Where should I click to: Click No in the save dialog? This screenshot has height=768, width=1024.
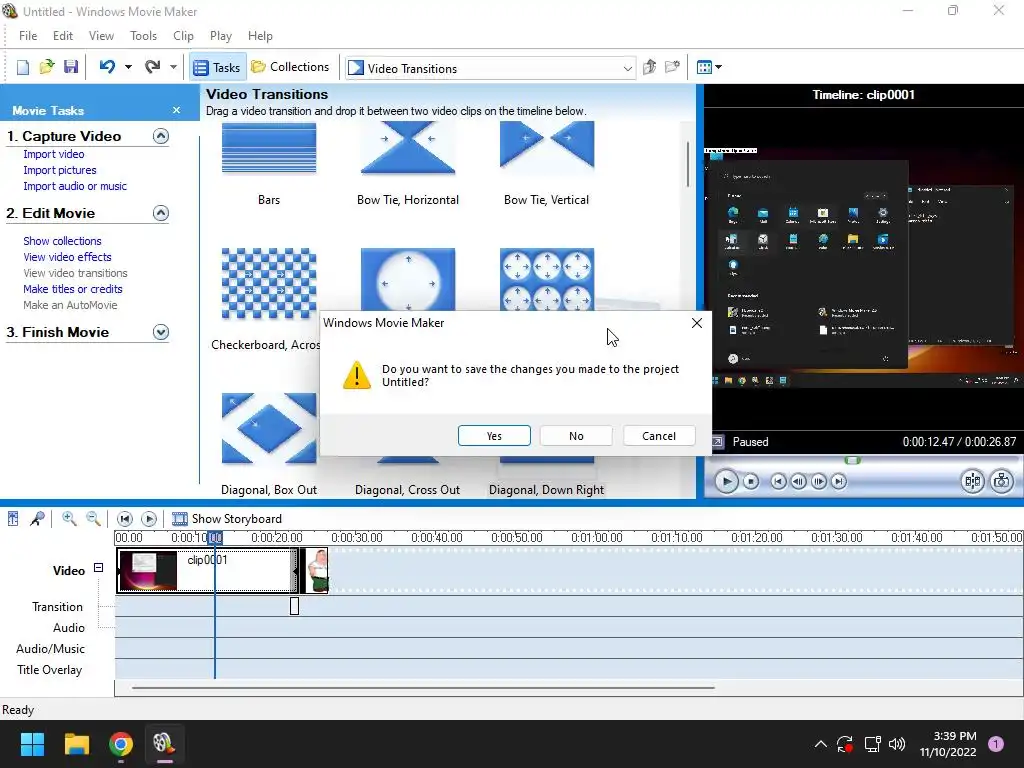pyautogui.click(x=576, y=436)
